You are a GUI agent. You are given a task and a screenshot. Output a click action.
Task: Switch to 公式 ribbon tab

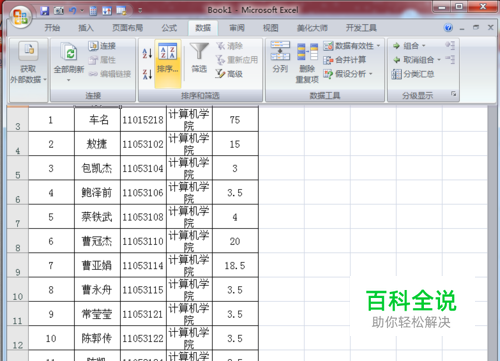[169, 28]
